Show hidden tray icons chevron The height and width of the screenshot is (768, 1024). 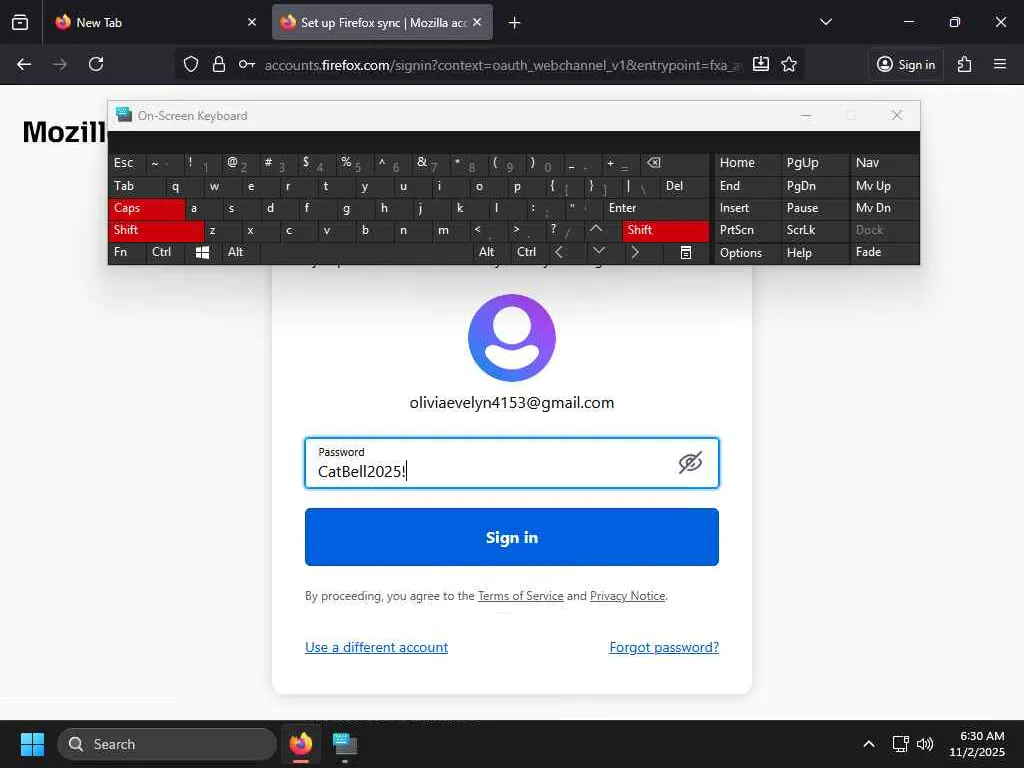[x=869, y=744]
